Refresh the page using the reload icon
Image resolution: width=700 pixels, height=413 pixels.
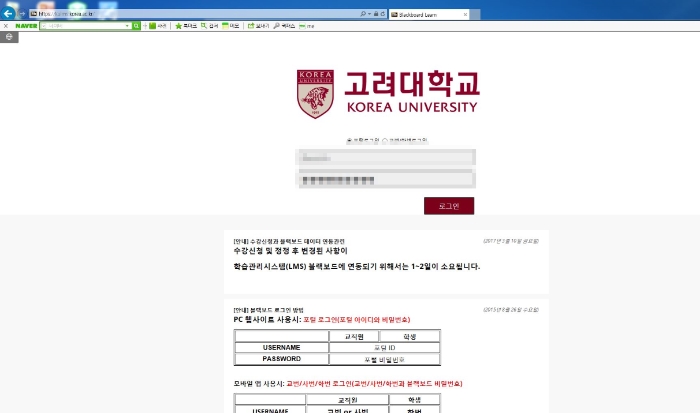point(383,14)
